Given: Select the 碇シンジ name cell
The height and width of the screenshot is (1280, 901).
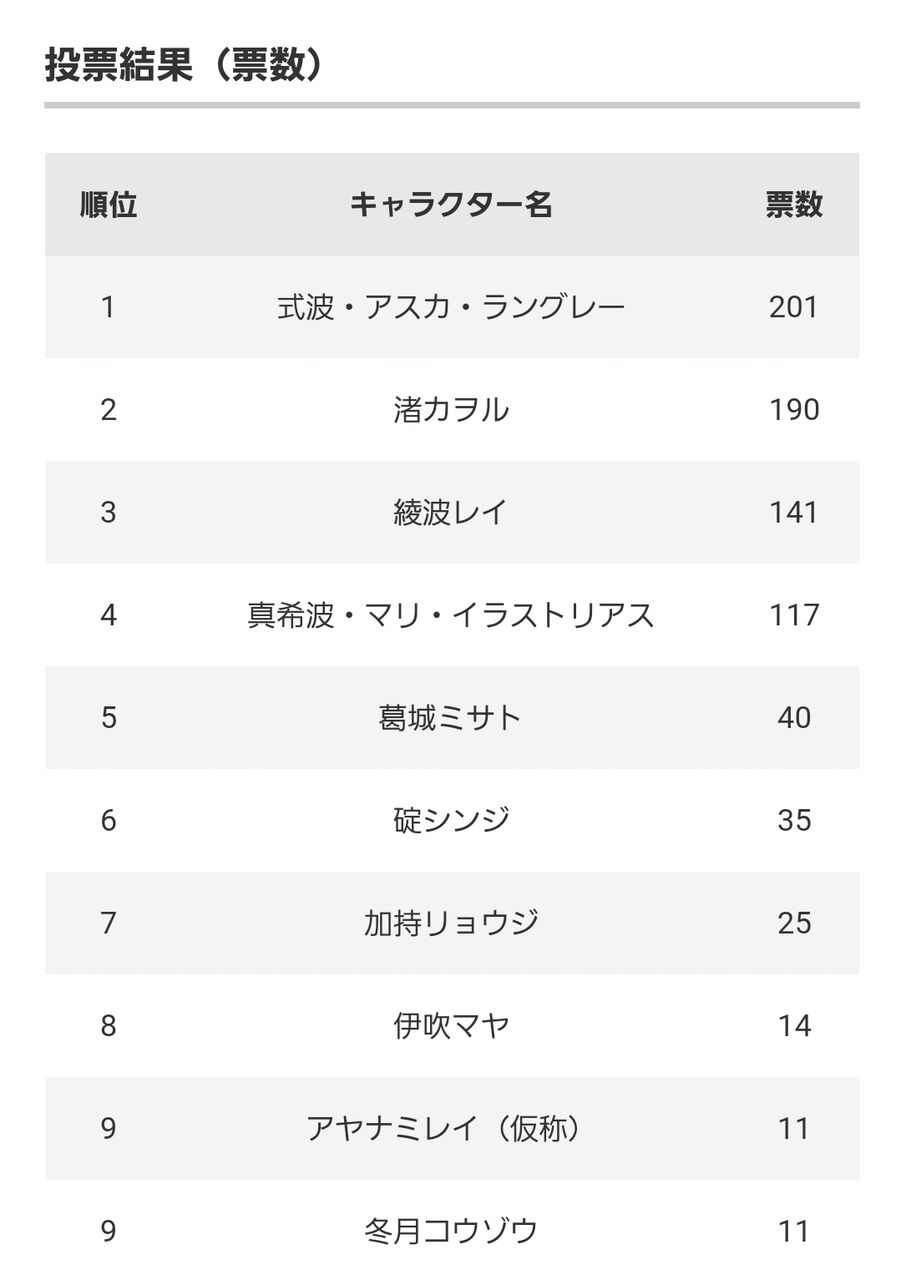Looking at the screenshot, I should 451,821.
